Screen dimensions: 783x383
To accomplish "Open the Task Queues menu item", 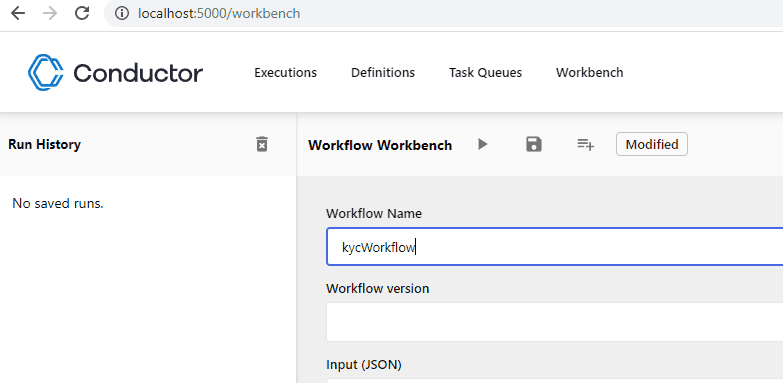I will click(485, 72).
